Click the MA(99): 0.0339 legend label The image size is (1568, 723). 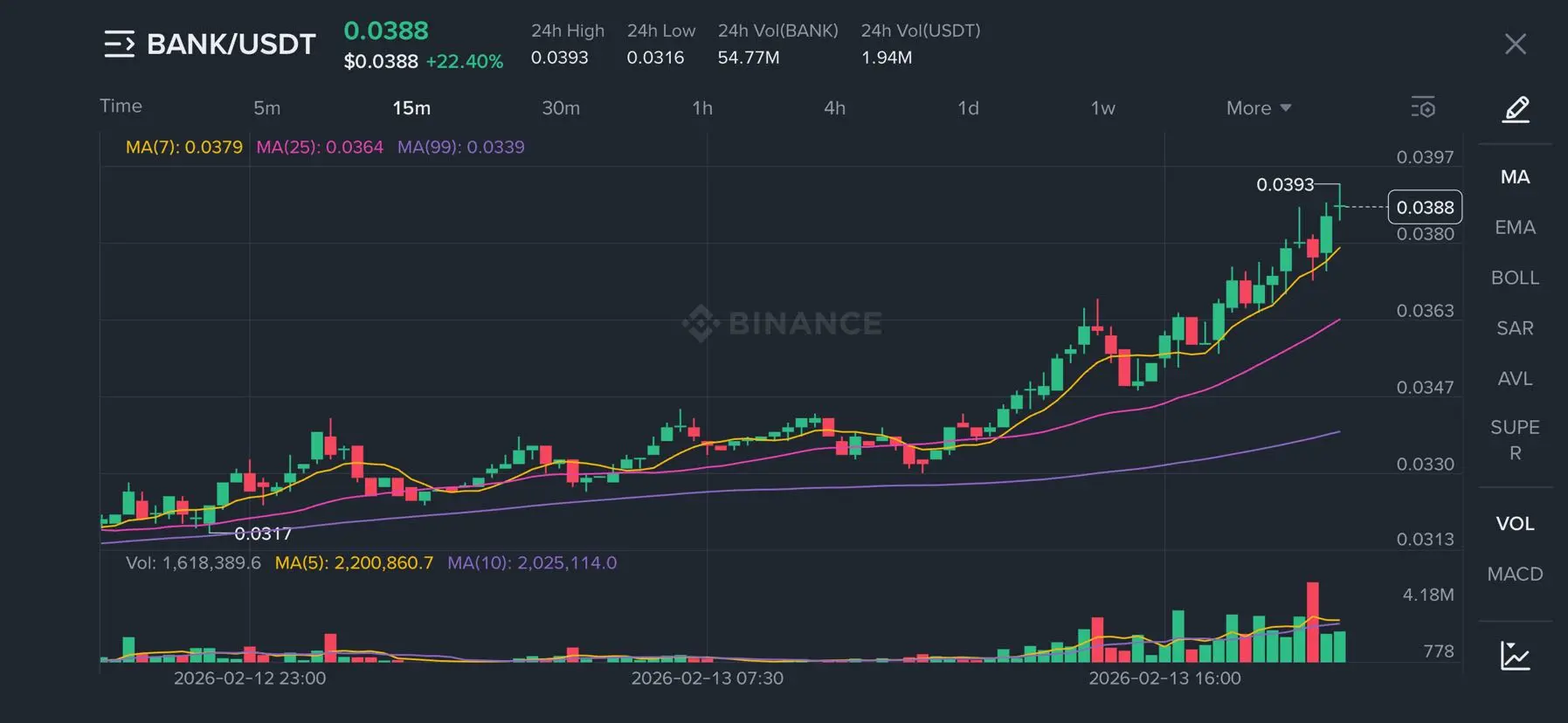461,147
